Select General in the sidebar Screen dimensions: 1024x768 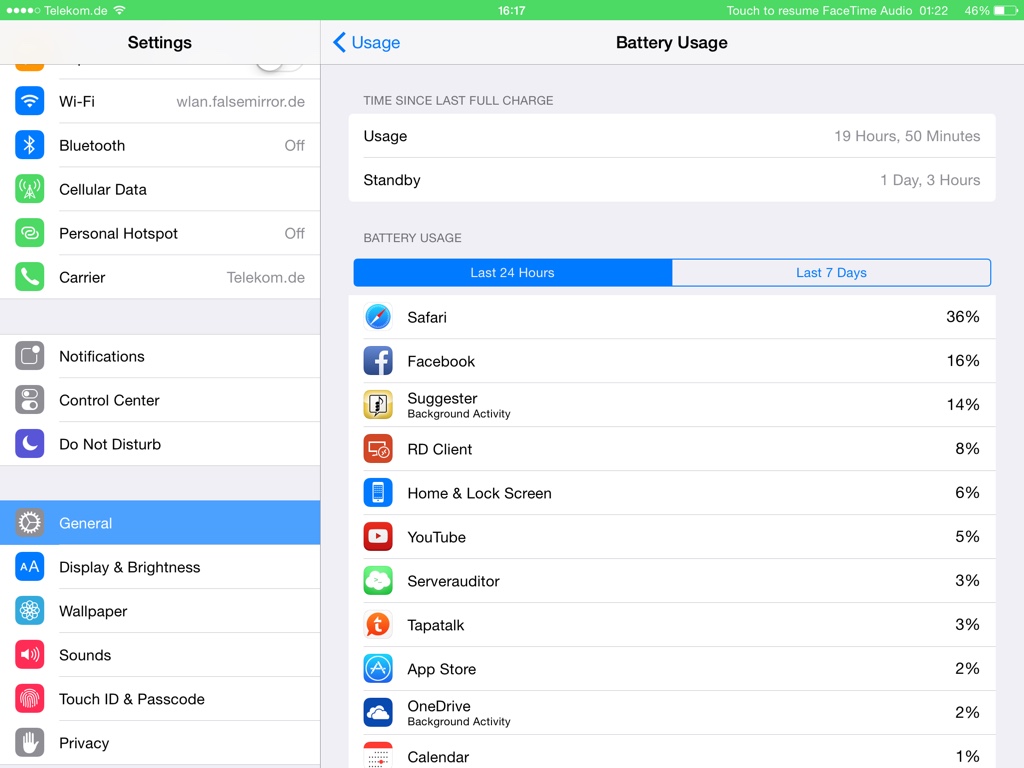[160, 522]
